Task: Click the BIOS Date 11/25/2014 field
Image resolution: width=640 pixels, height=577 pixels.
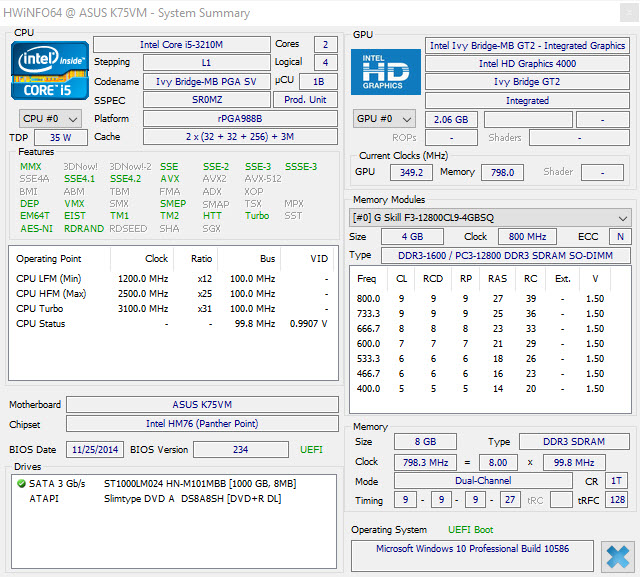Action: (x=95, y=450)
